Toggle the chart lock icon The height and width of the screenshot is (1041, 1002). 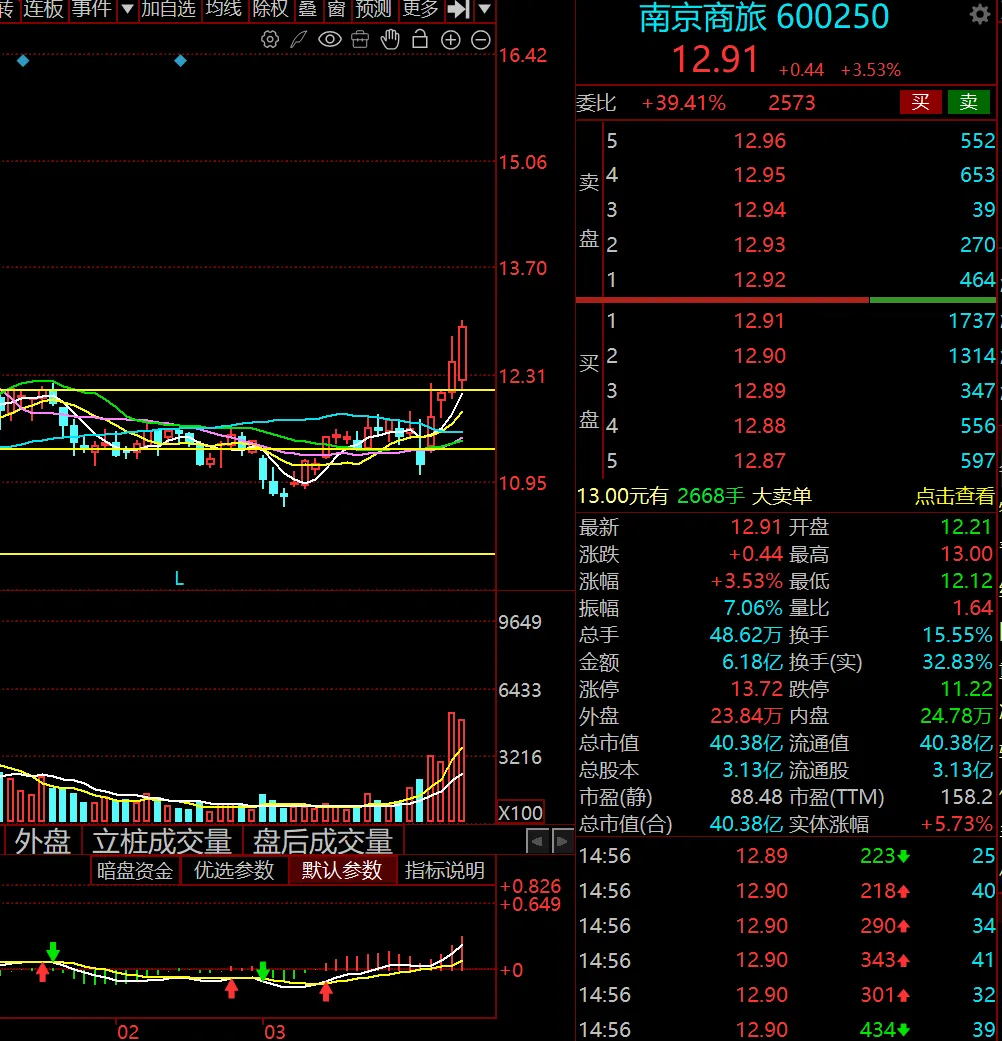pyautogui.click(x=420, y=40)
